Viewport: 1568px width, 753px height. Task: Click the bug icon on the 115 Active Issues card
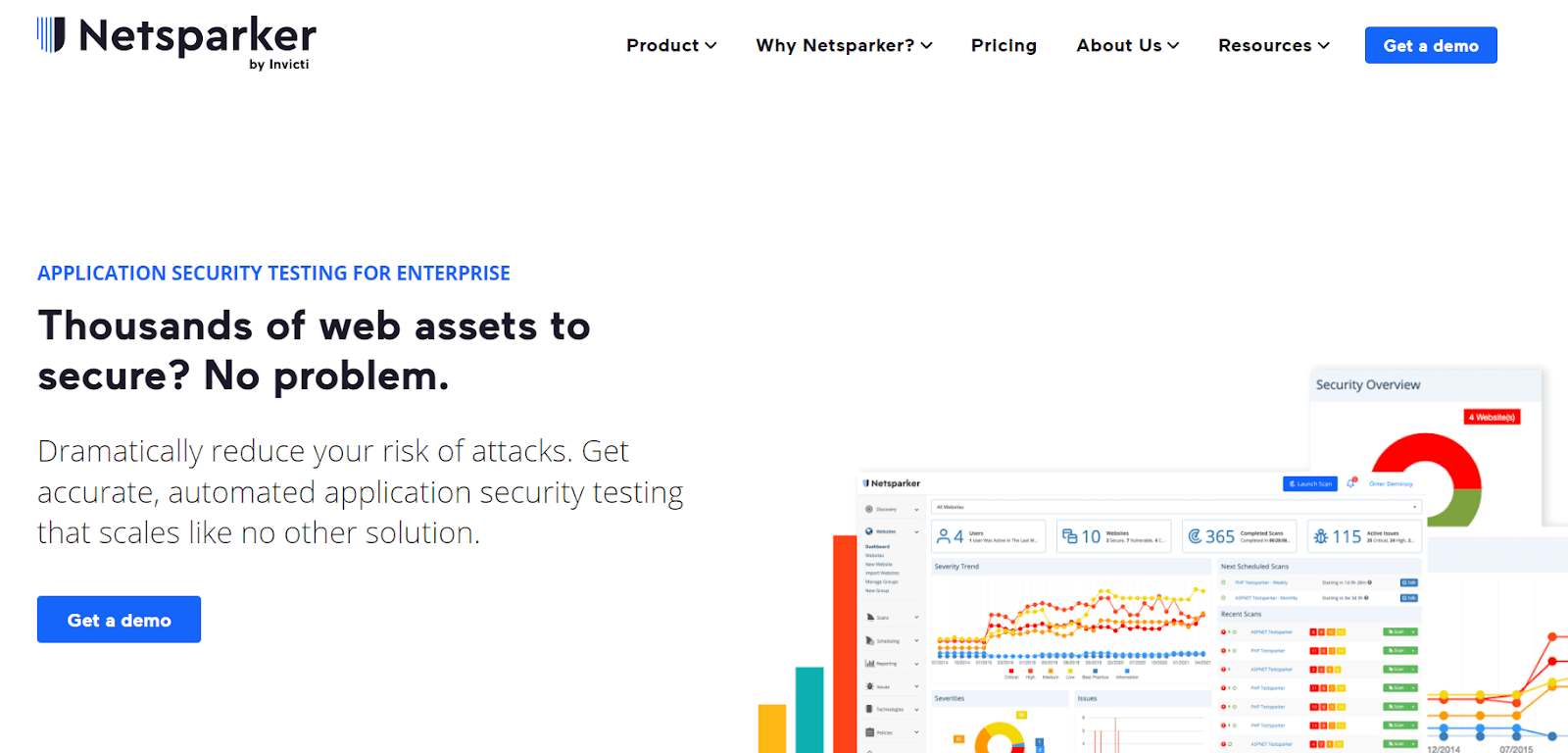pos(1321,536)
